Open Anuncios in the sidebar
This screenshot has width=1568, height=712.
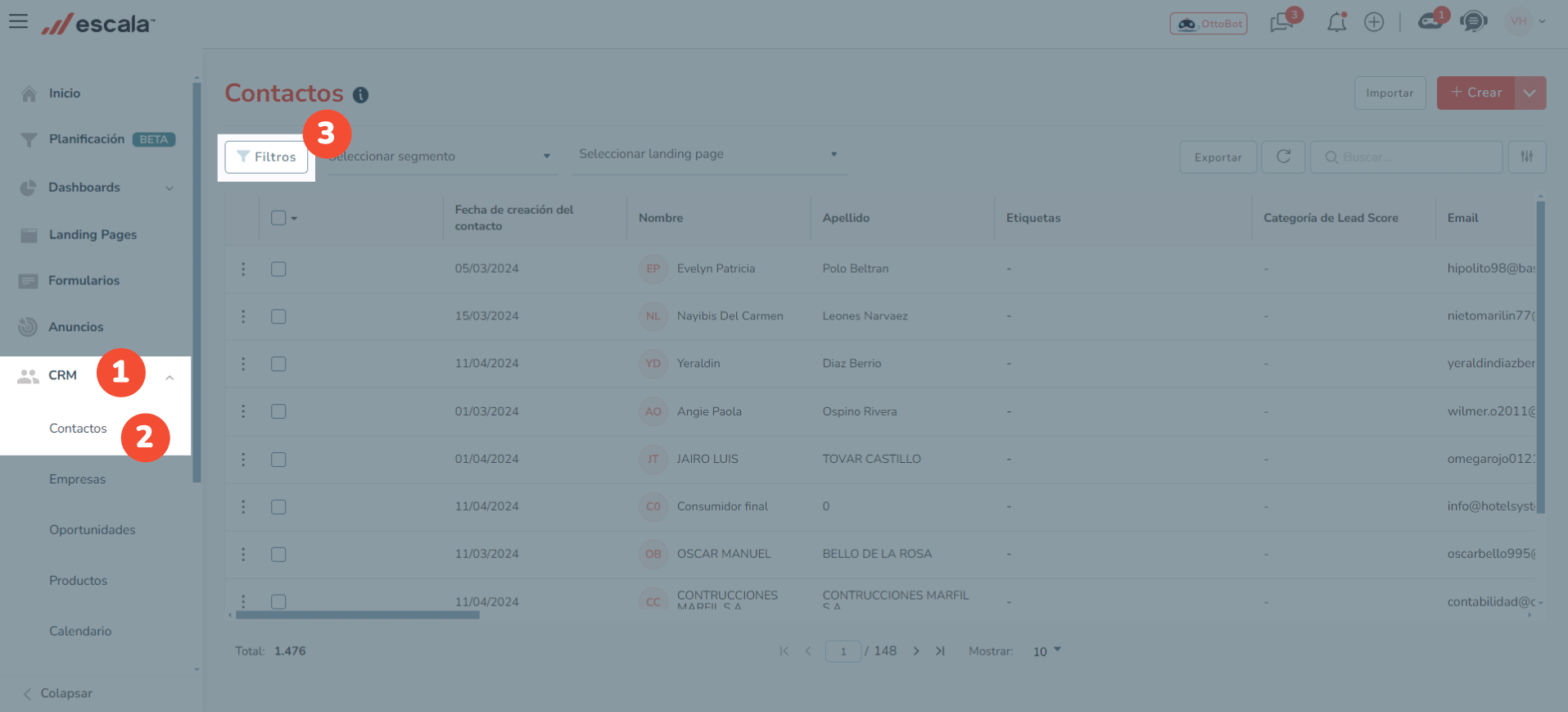tap(75, 327)
